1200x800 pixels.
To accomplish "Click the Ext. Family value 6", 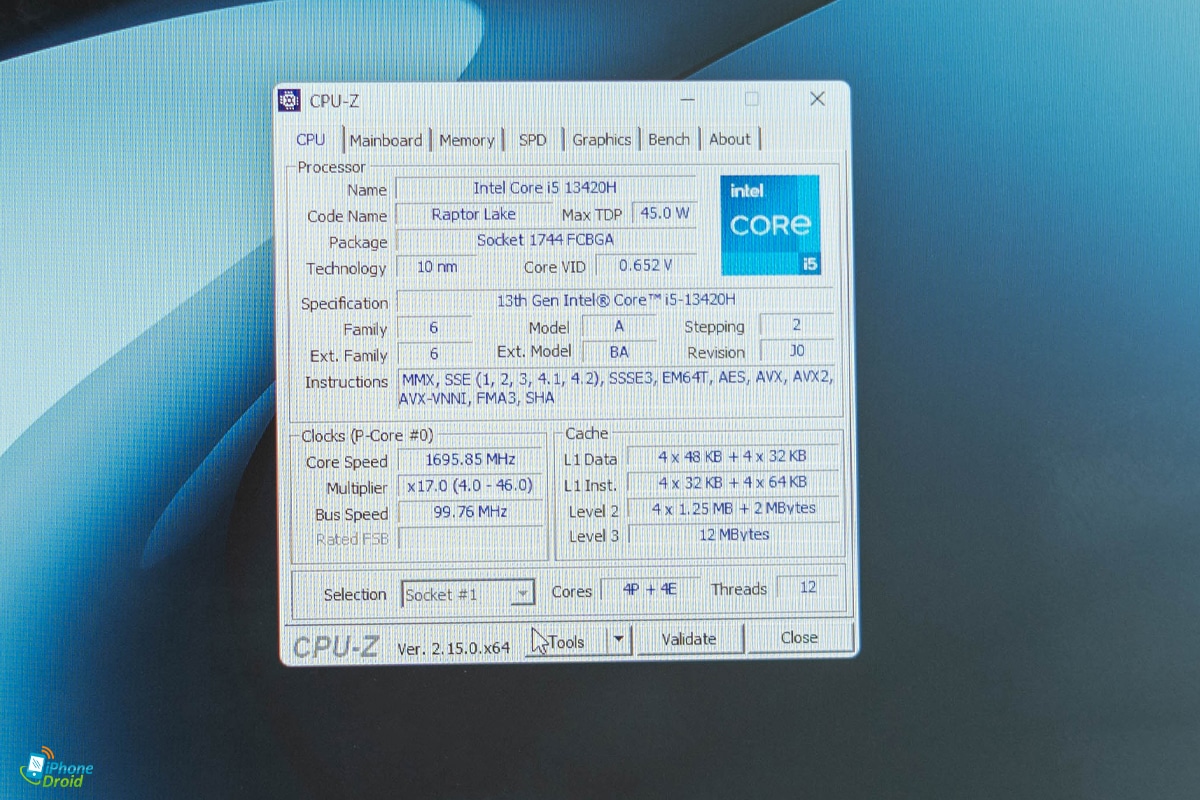I will tap(434, 354).
